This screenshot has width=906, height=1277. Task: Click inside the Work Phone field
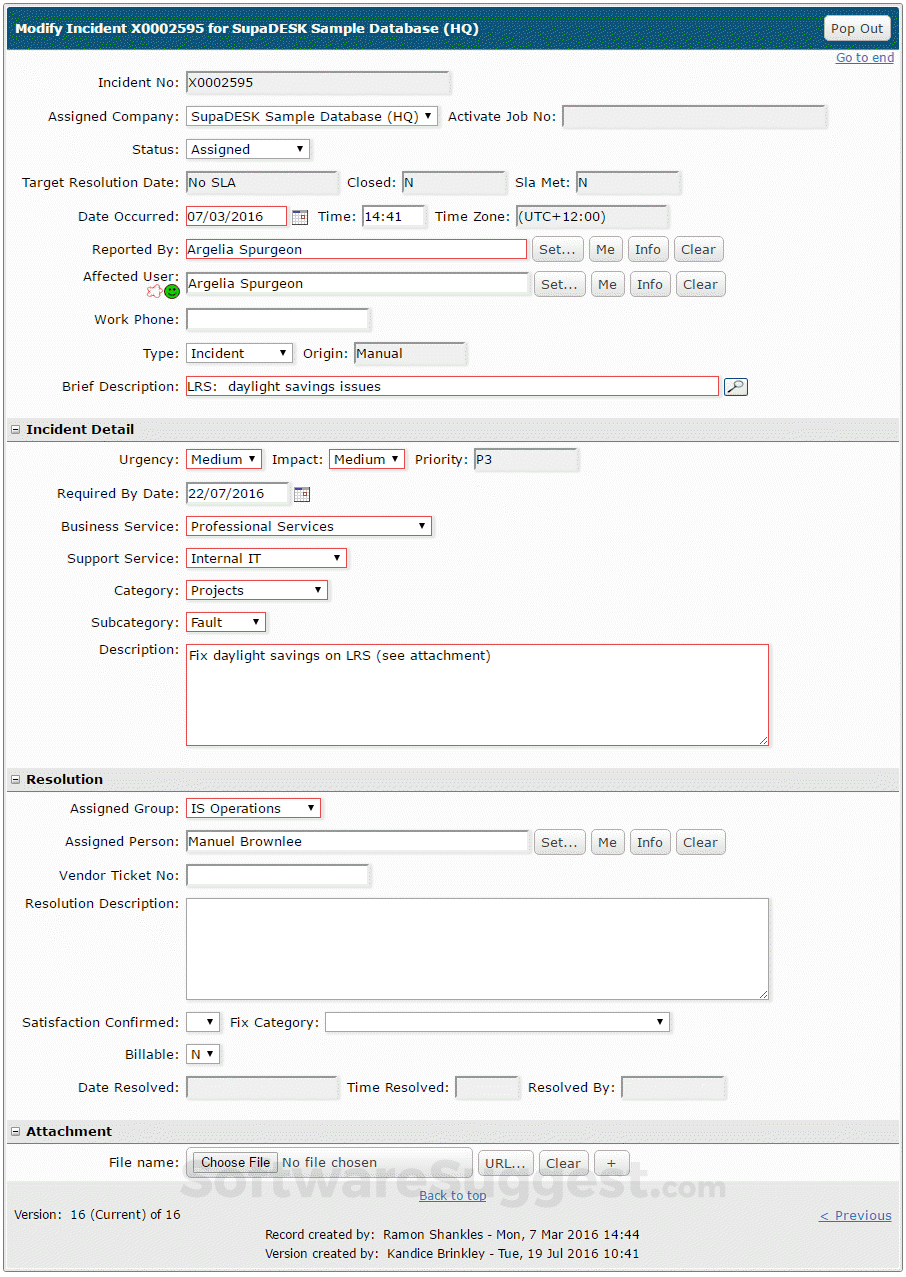tap(278, 318)
